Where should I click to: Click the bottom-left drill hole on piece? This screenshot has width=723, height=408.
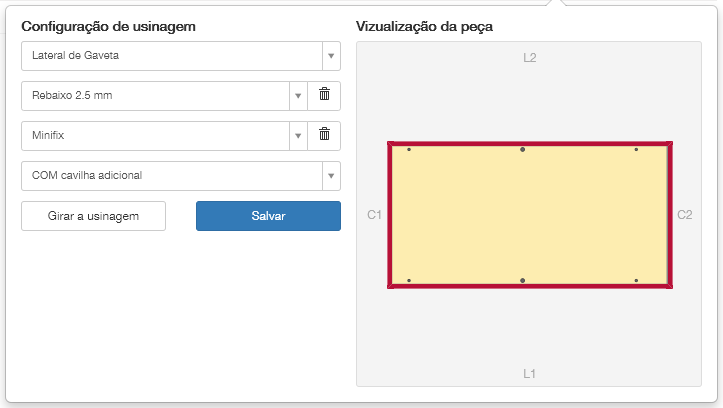[x=409, y=281]
